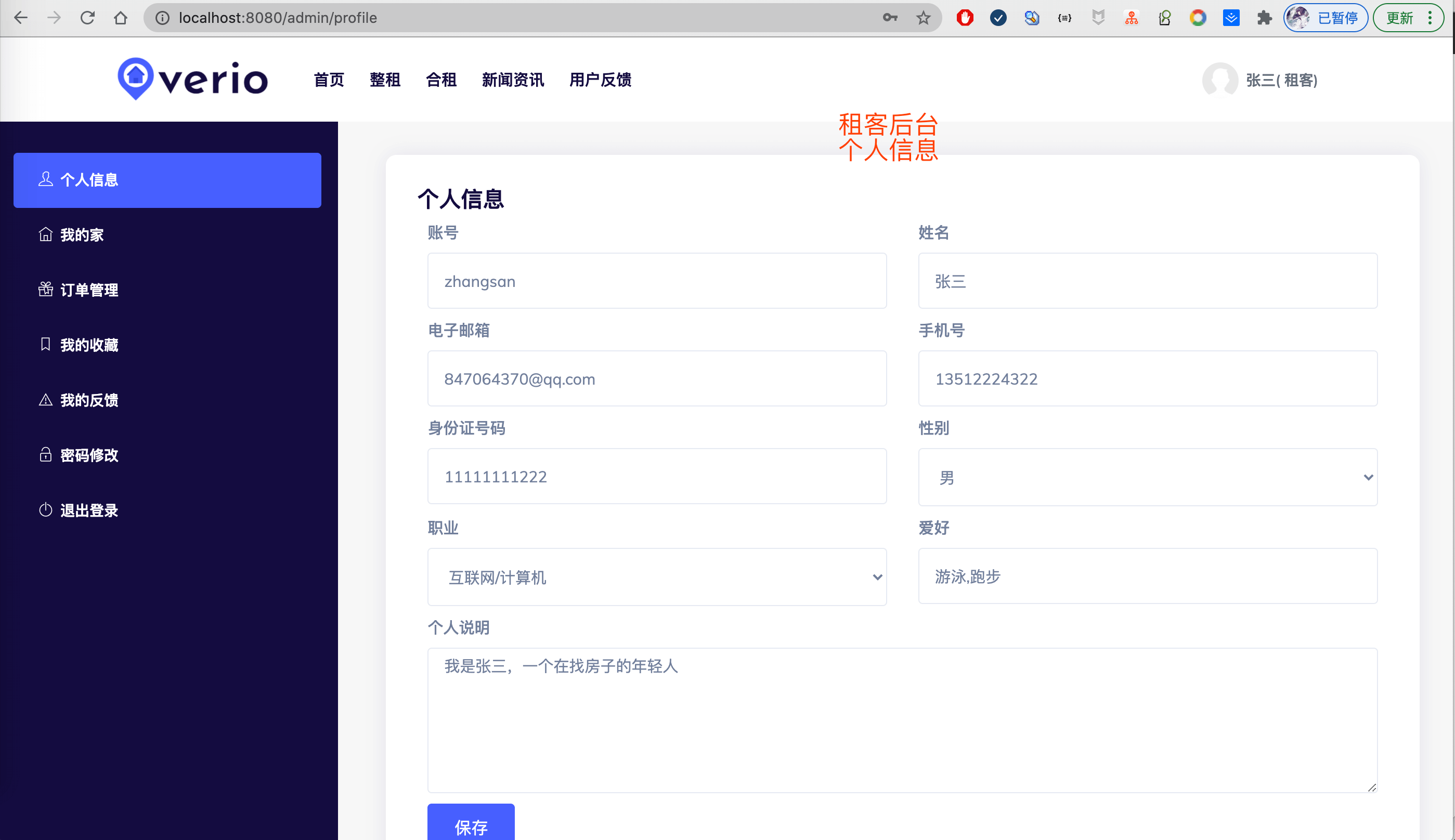1455x840 pixels.
Task: Click the Verio logo icon
Action: [x=135, y=78]
